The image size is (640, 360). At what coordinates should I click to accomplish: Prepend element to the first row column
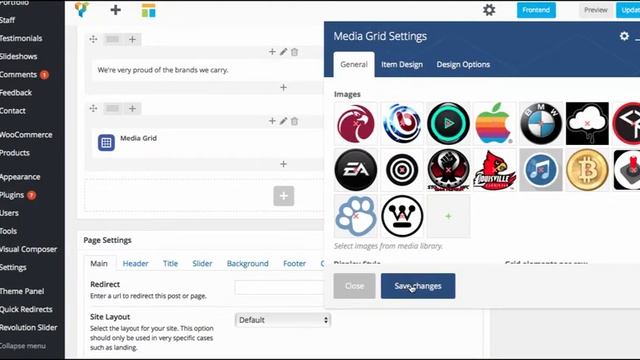click(272, 52)
